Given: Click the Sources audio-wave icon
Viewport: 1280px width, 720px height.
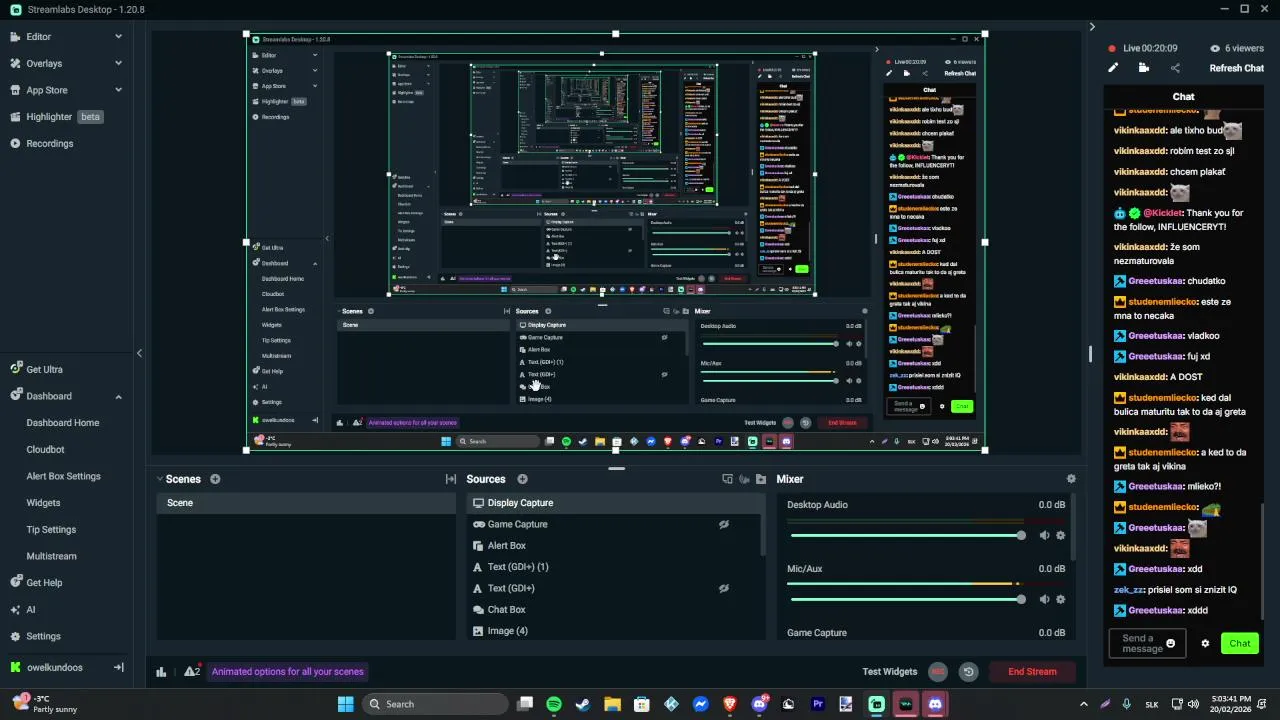Looking at the screenshot, I should [x=744, y=479].
